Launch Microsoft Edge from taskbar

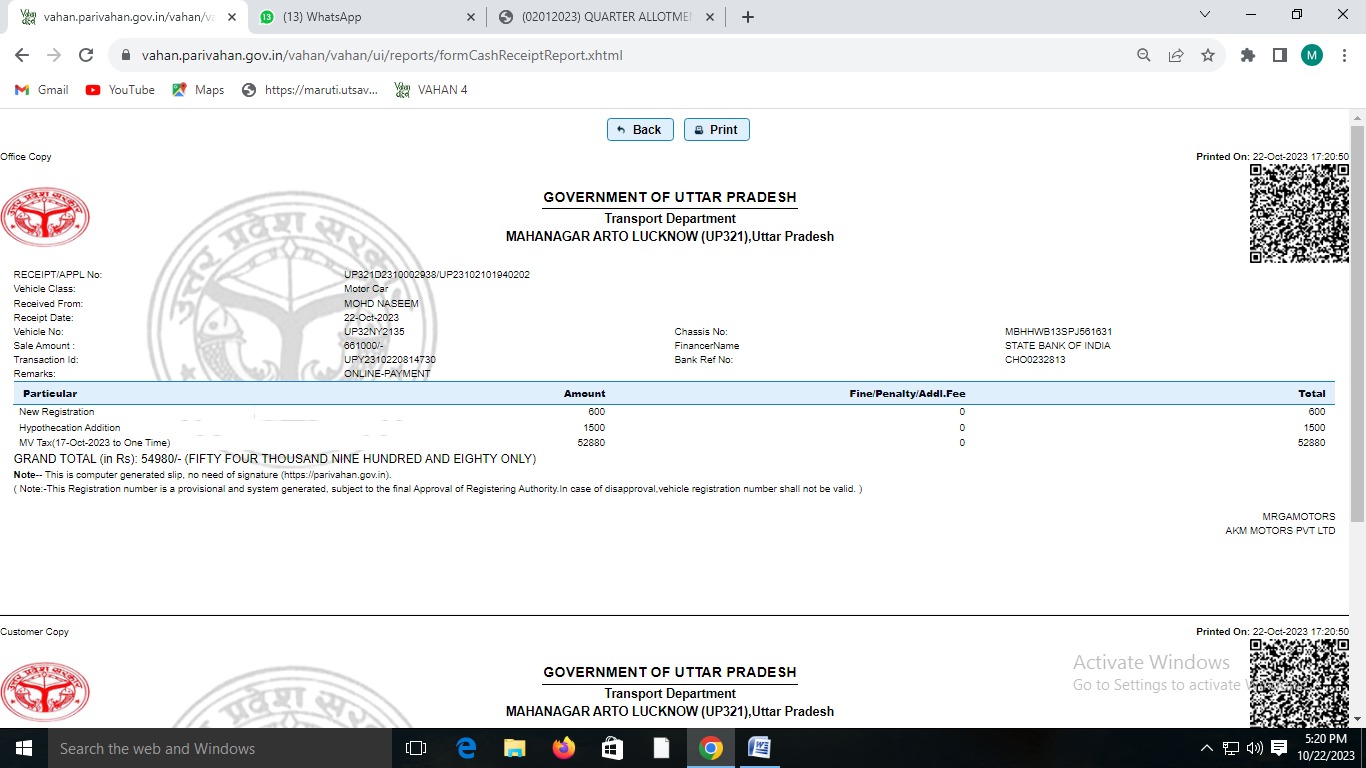pos(465,748)
